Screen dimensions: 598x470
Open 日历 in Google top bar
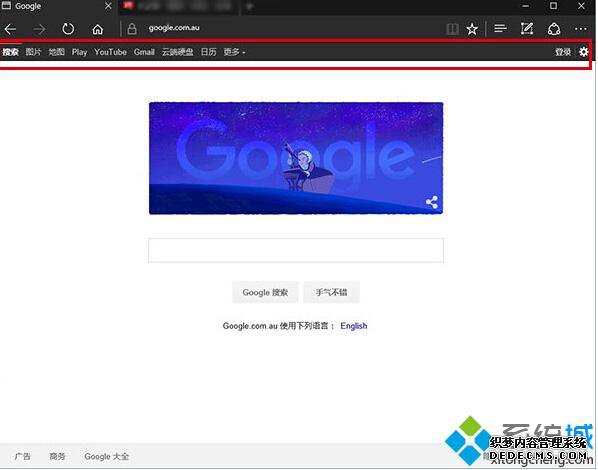click(209, 52)
